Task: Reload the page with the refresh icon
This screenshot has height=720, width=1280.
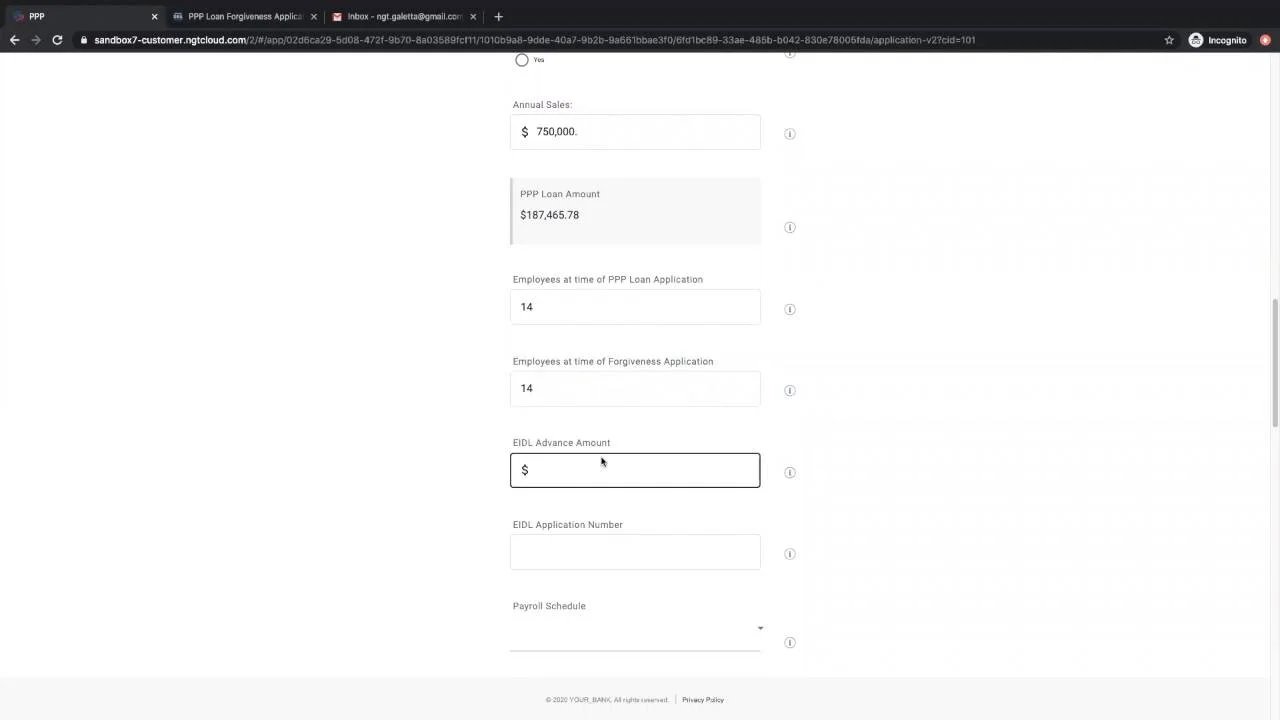Action: tap(57, 40)
